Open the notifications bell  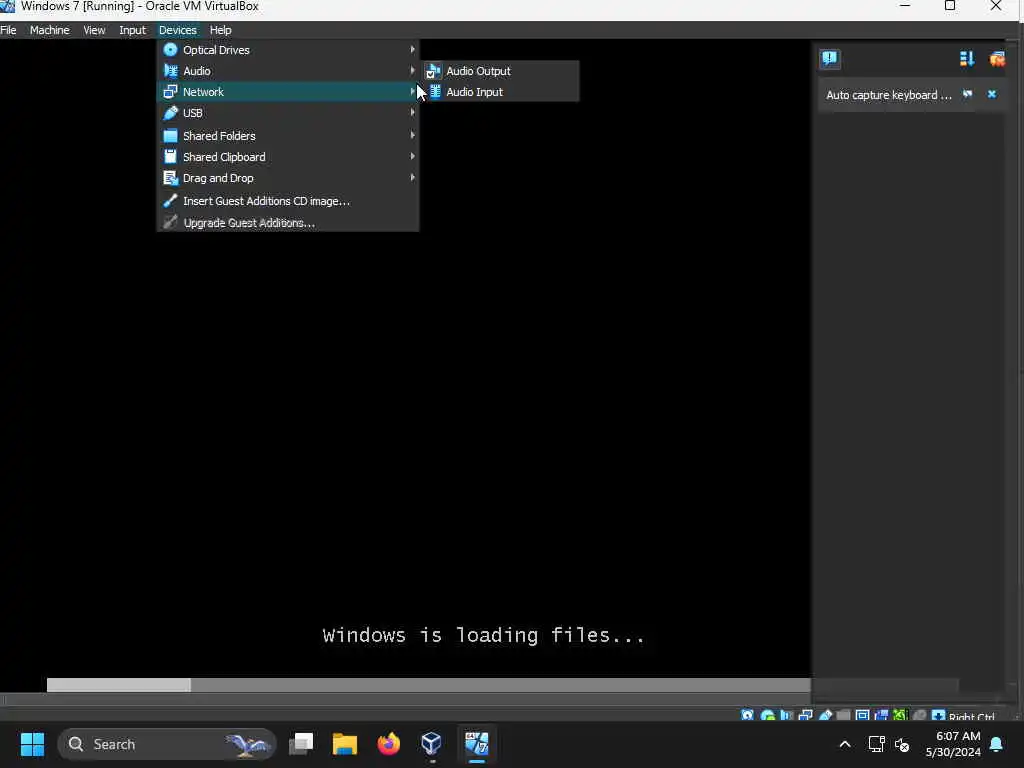(997, 744)
